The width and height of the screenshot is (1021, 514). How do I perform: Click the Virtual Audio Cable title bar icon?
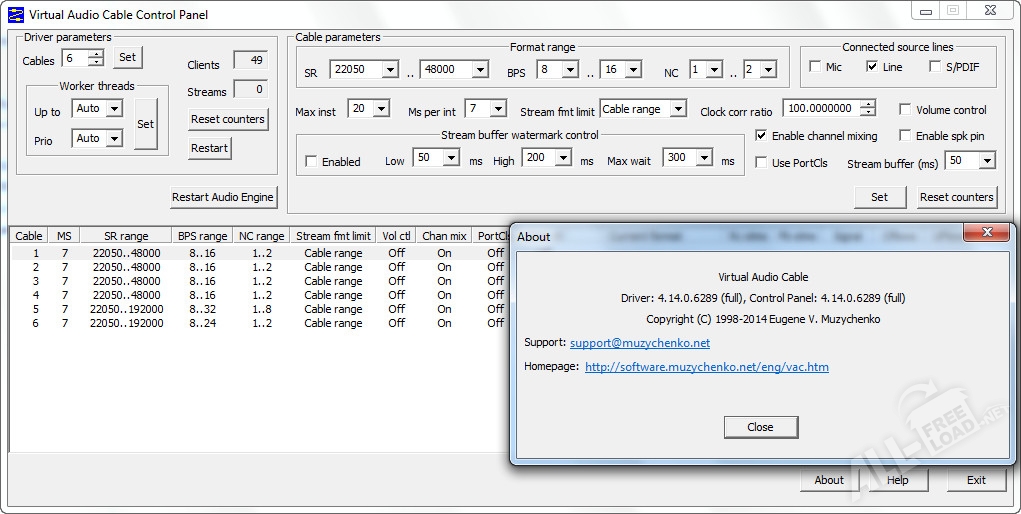tap(15, 14)
